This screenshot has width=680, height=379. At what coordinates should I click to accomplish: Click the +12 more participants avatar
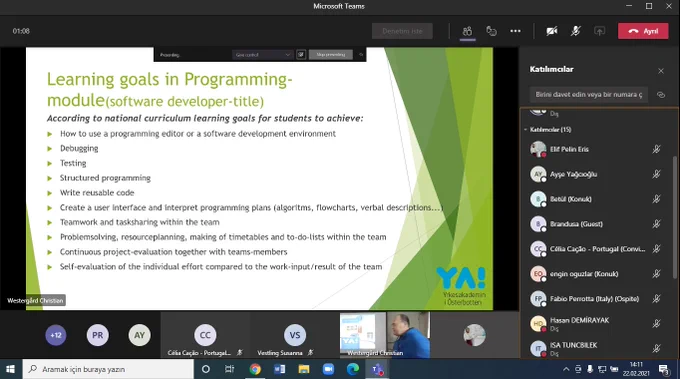pyautogui.click(x=56, y=335)
